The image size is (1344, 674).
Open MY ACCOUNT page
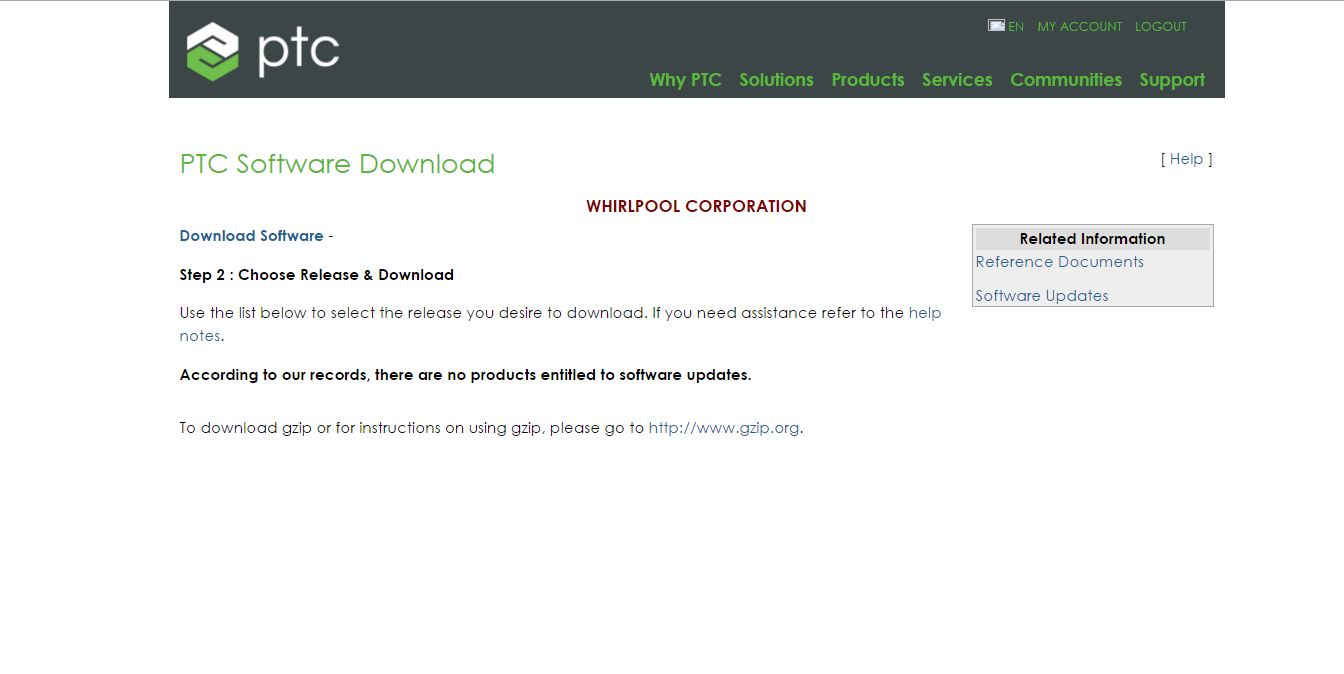pyautogui.click(x=1080, y=27)
